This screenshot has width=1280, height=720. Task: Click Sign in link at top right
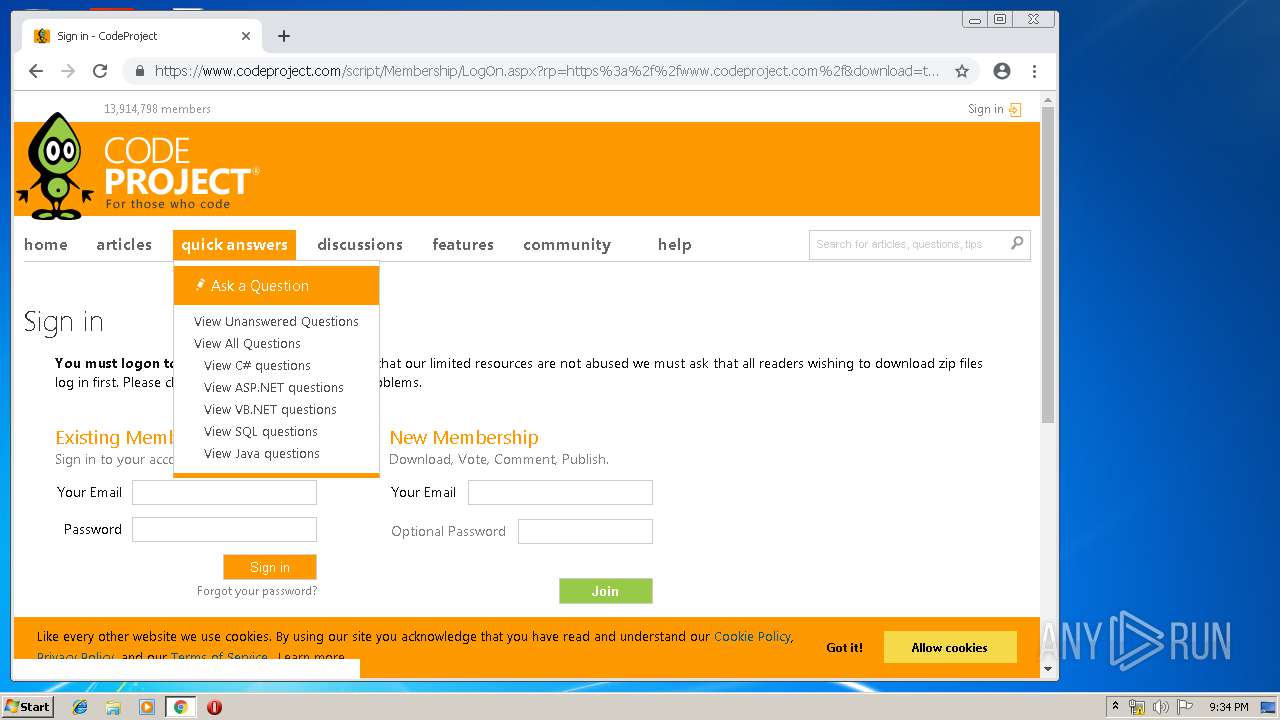[994, 109]
